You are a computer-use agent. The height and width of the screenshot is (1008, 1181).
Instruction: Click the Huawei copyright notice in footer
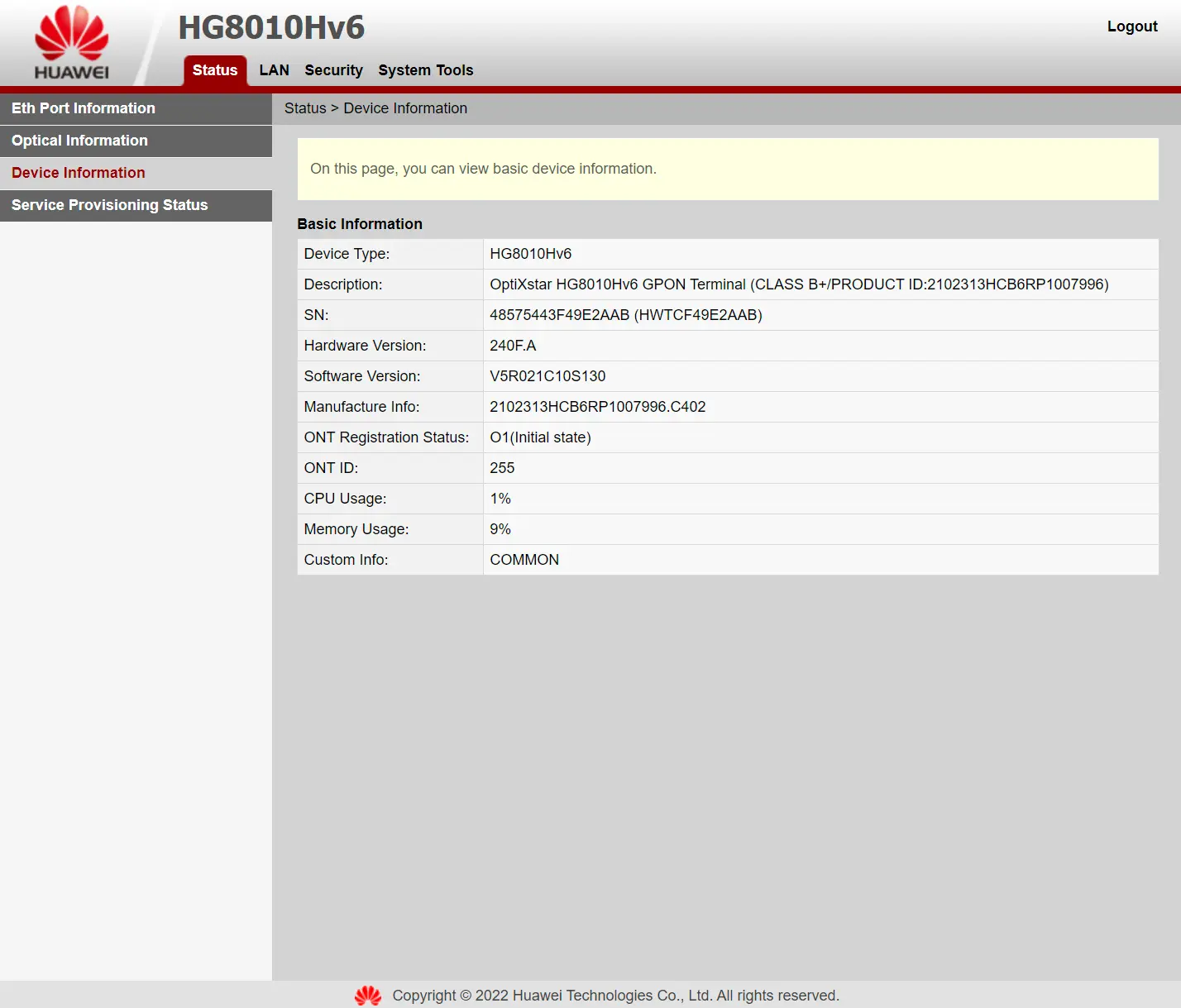pyautogui.click(x=615, y=996)
